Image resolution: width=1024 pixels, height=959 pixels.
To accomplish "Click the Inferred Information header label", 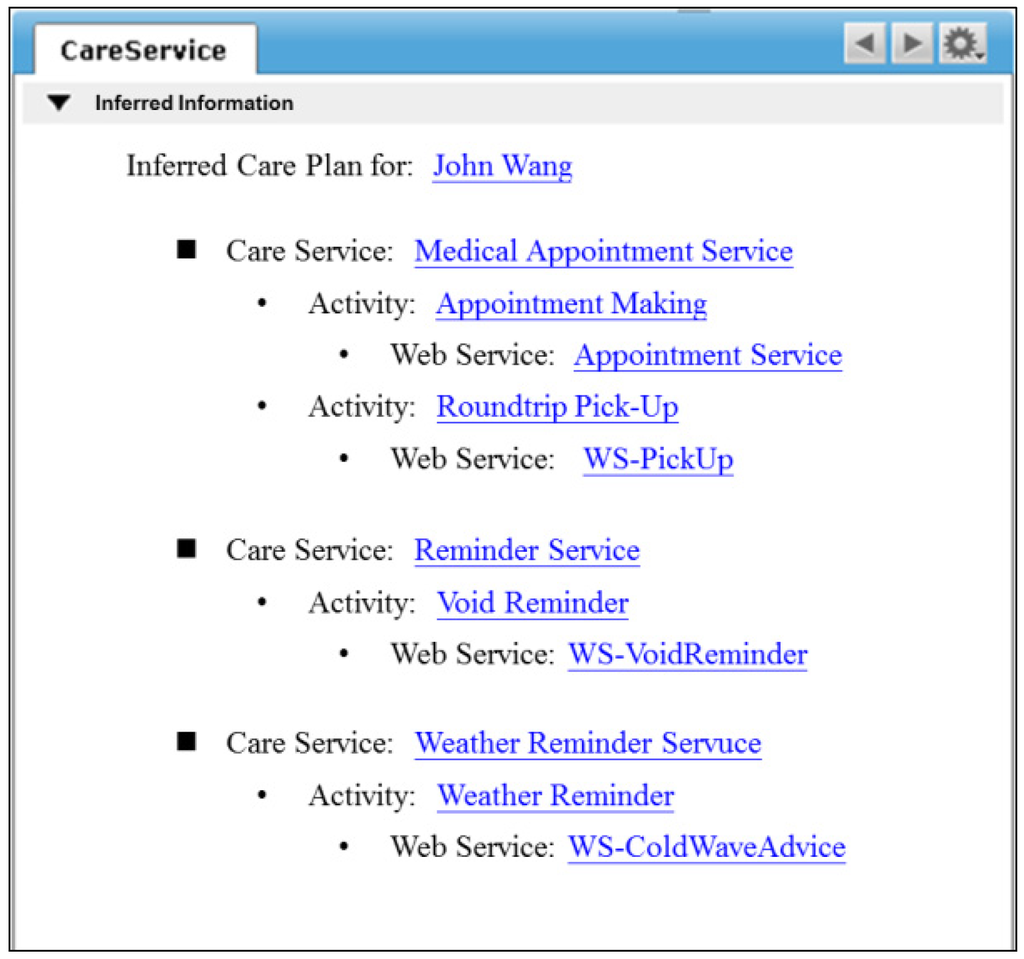I will (194, 103).
